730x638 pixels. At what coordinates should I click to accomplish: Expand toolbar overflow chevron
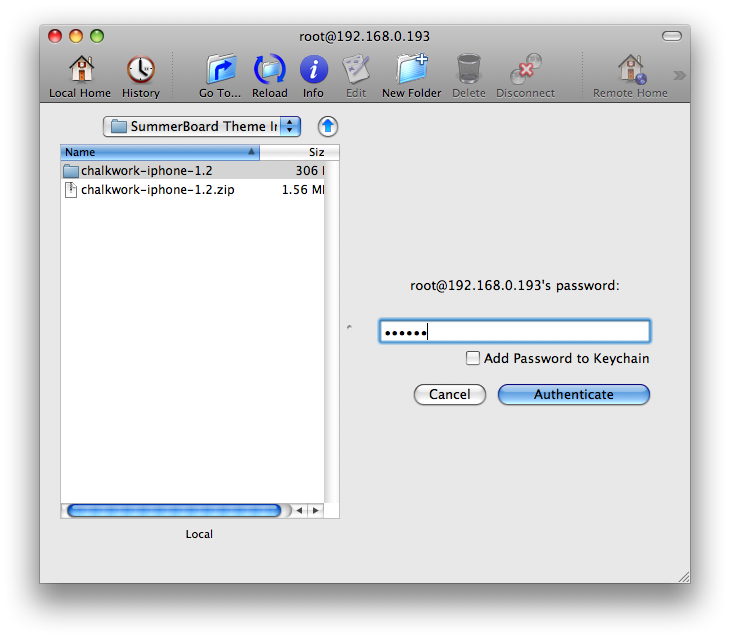point(679,75)
